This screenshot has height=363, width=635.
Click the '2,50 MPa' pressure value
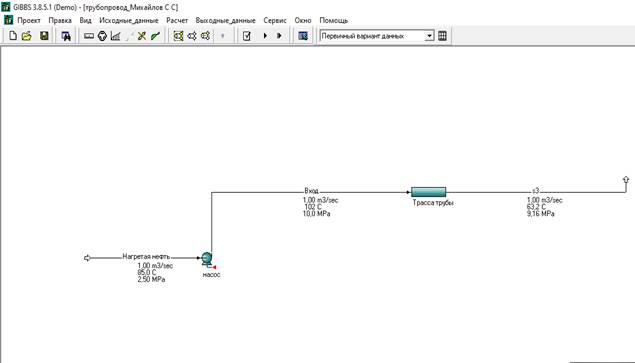[151, 280]
